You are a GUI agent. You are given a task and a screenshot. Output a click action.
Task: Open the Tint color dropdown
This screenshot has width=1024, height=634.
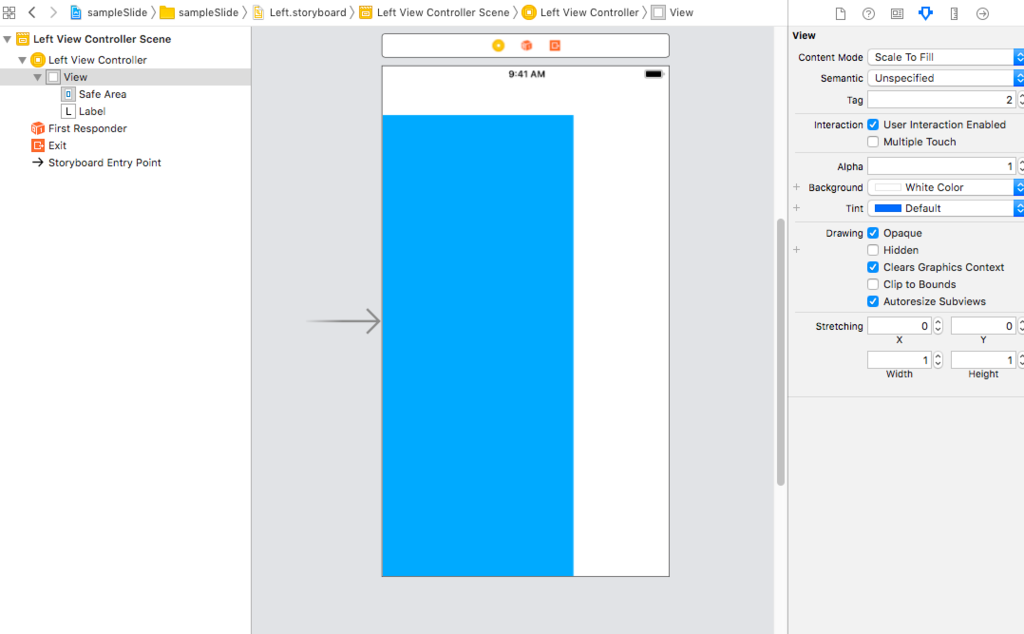pyautogui.click(x=945, y=208)
